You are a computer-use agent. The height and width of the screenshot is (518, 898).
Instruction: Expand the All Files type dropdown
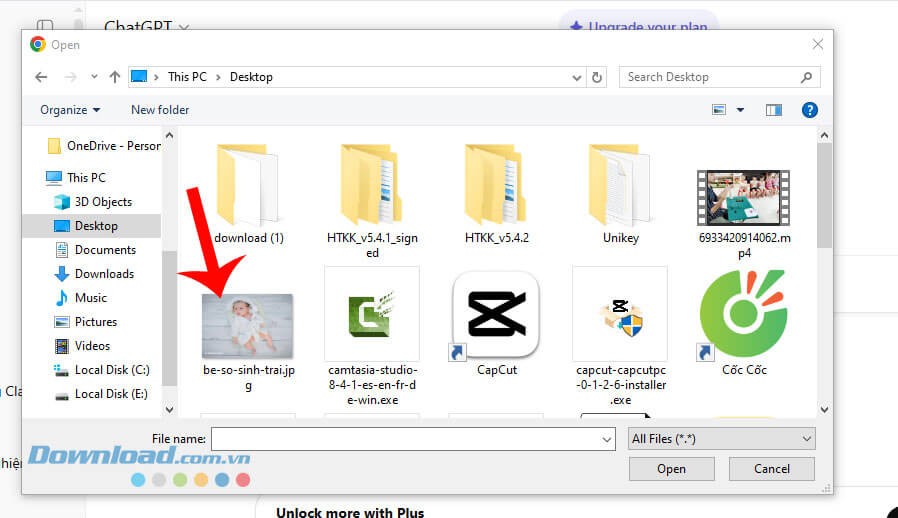(722, 439)
